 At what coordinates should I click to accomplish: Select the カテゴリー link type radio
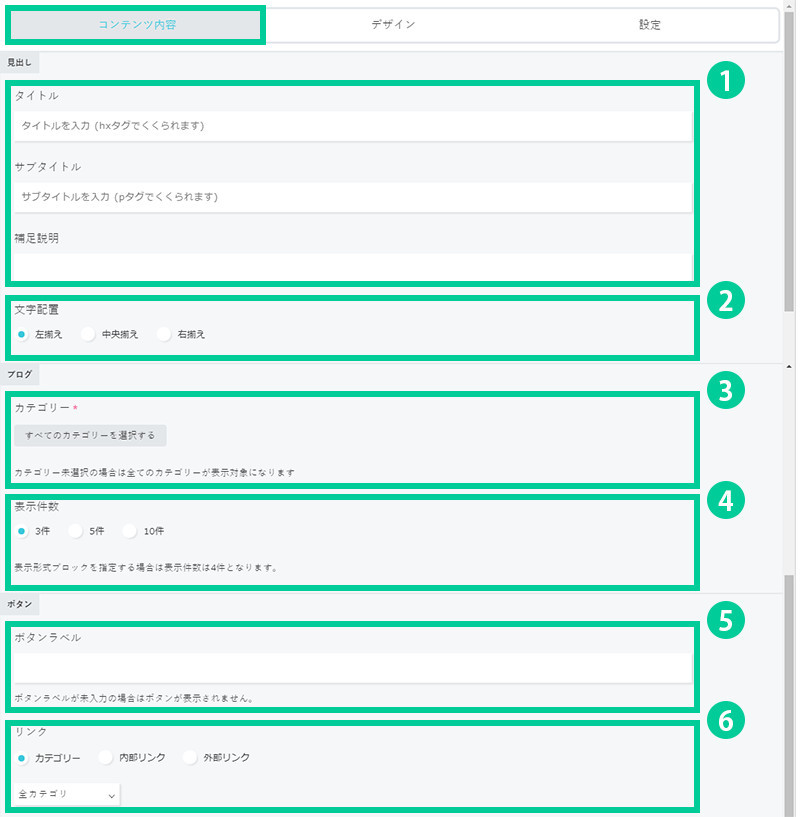coord(23,758)
